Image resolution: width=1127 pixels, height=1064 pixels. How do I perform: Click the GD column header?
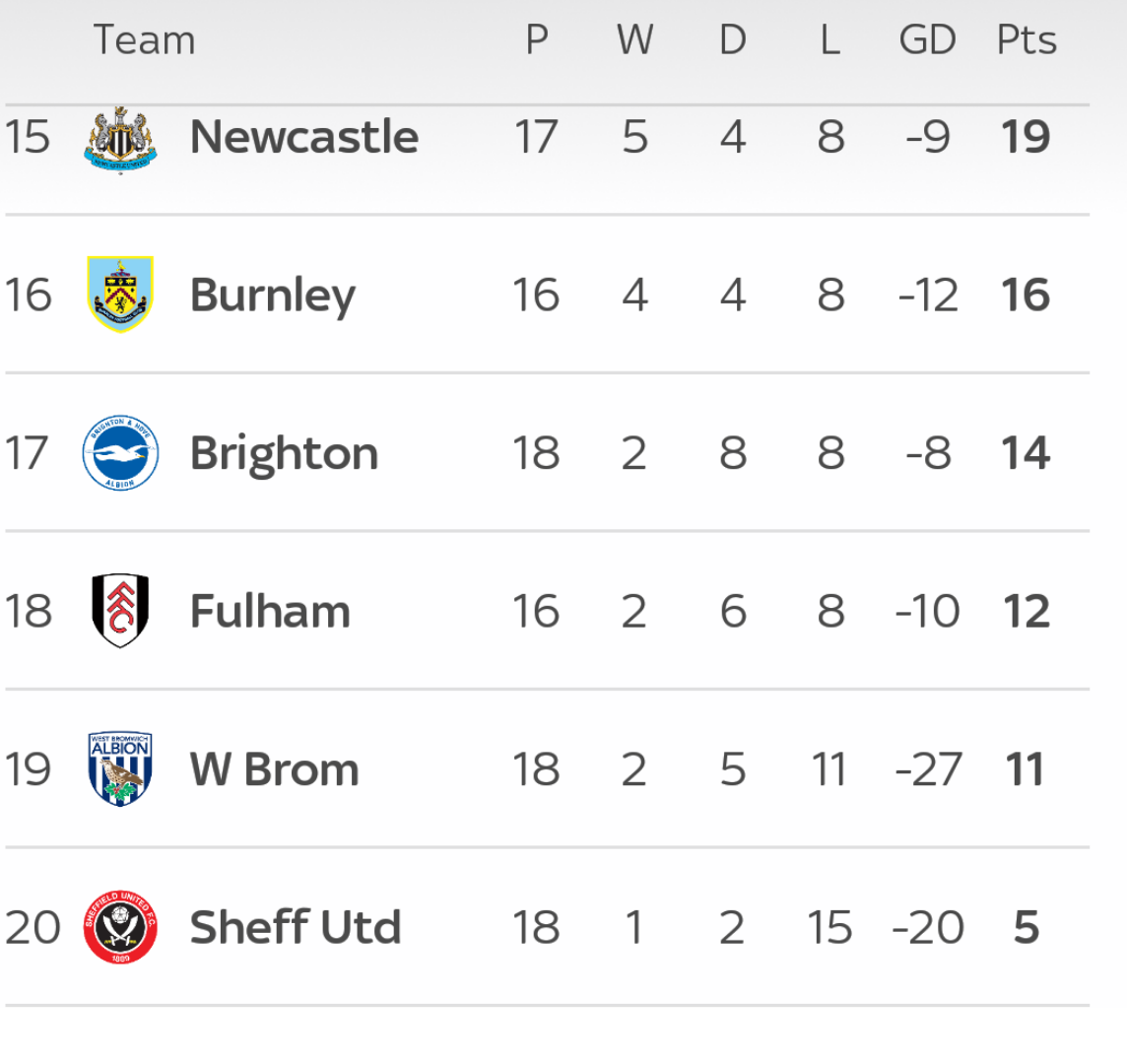[x=927, y=39]
